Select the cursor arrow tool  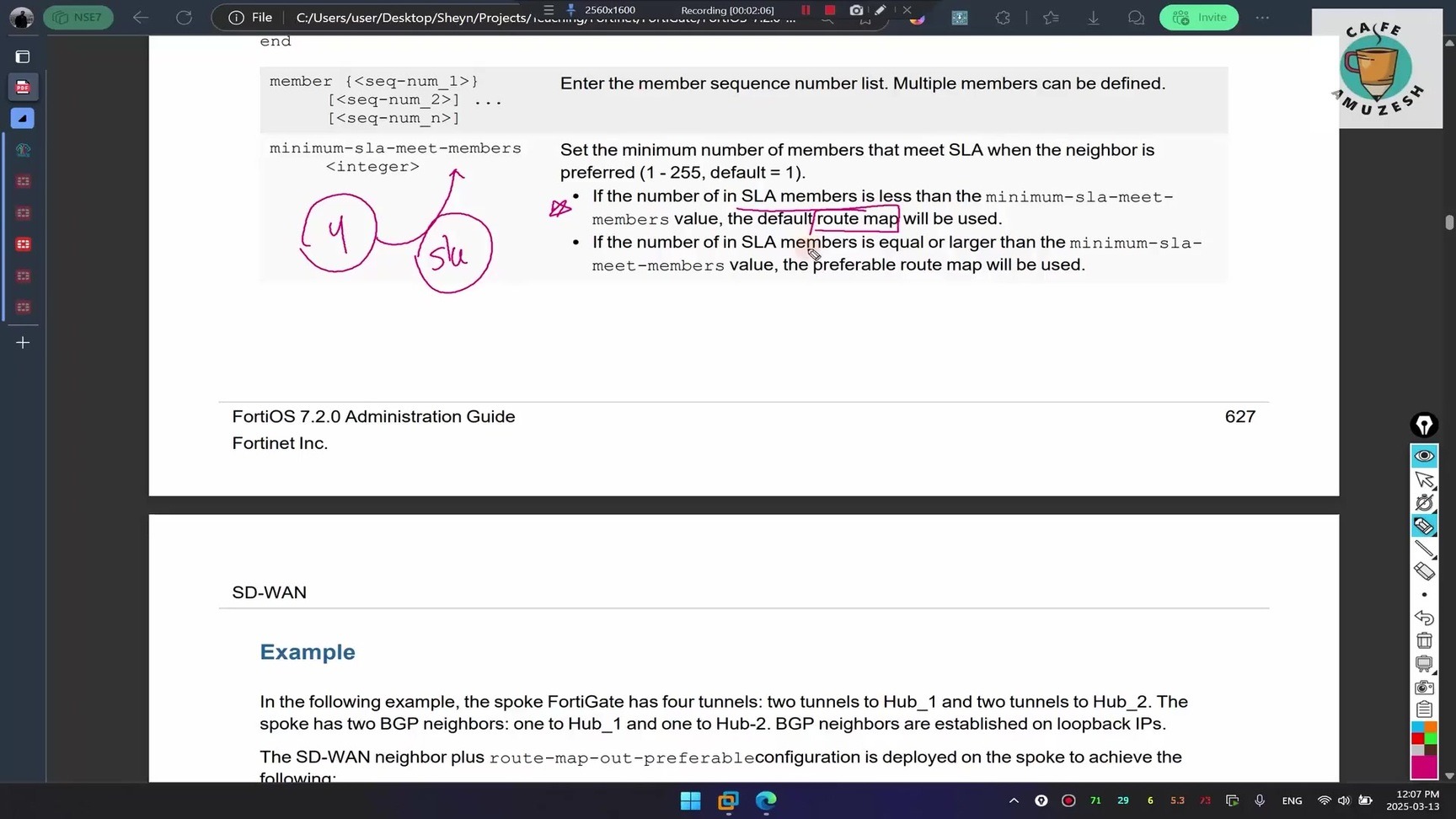(1424, 479)
